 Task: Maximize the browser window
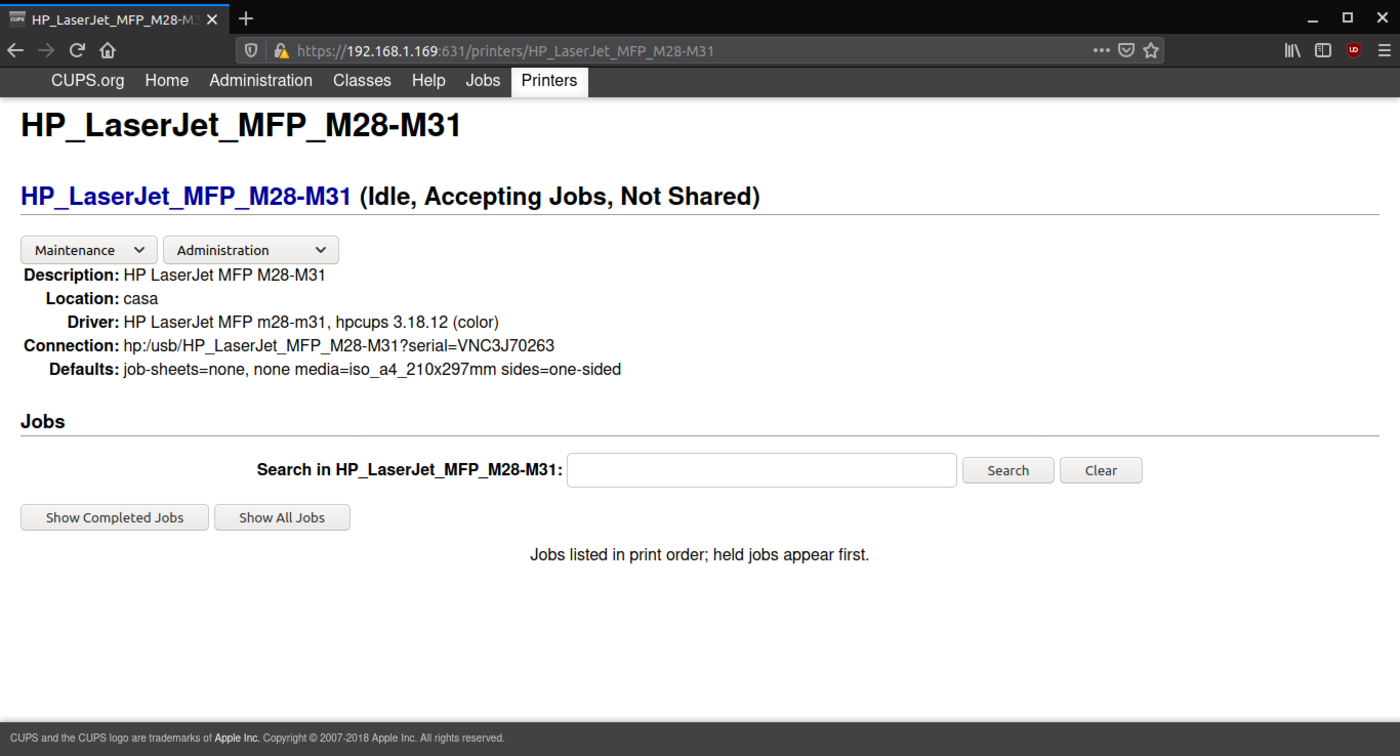[x=1348, y=18]
